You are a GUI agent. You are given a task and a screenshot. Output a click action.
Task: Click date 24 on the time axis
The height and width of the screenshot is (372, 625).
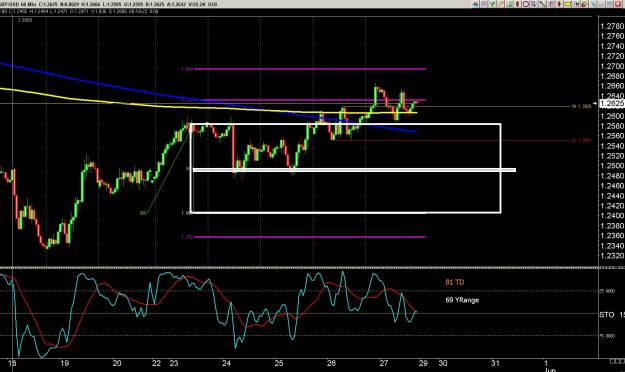click(226, 363)
